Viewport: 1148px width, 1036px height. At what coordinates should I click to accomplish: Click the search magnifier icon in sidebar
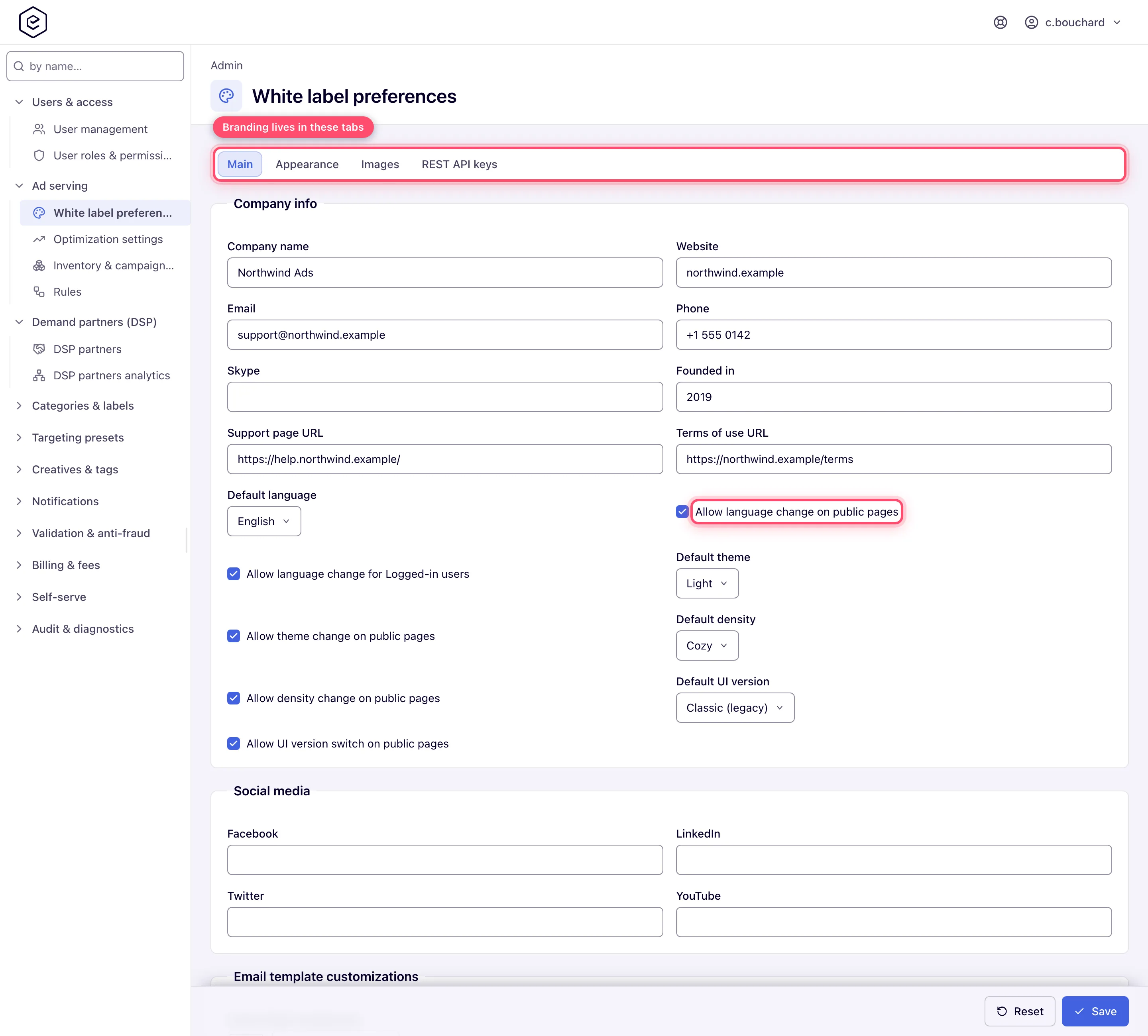point(19,66)
